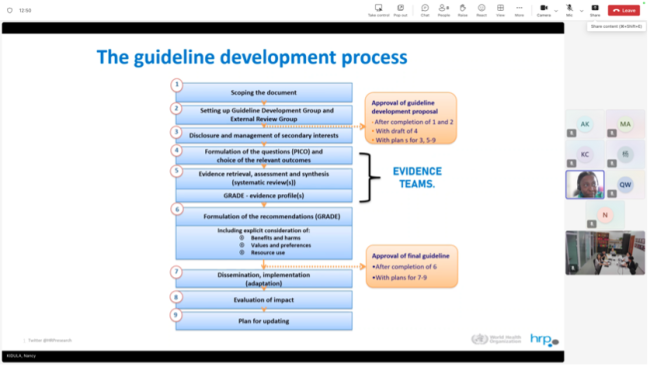The height and width of the screenshot is (367, 650).
Task: Click the shield icon near the meeting timer
Action: pos(10,10)
